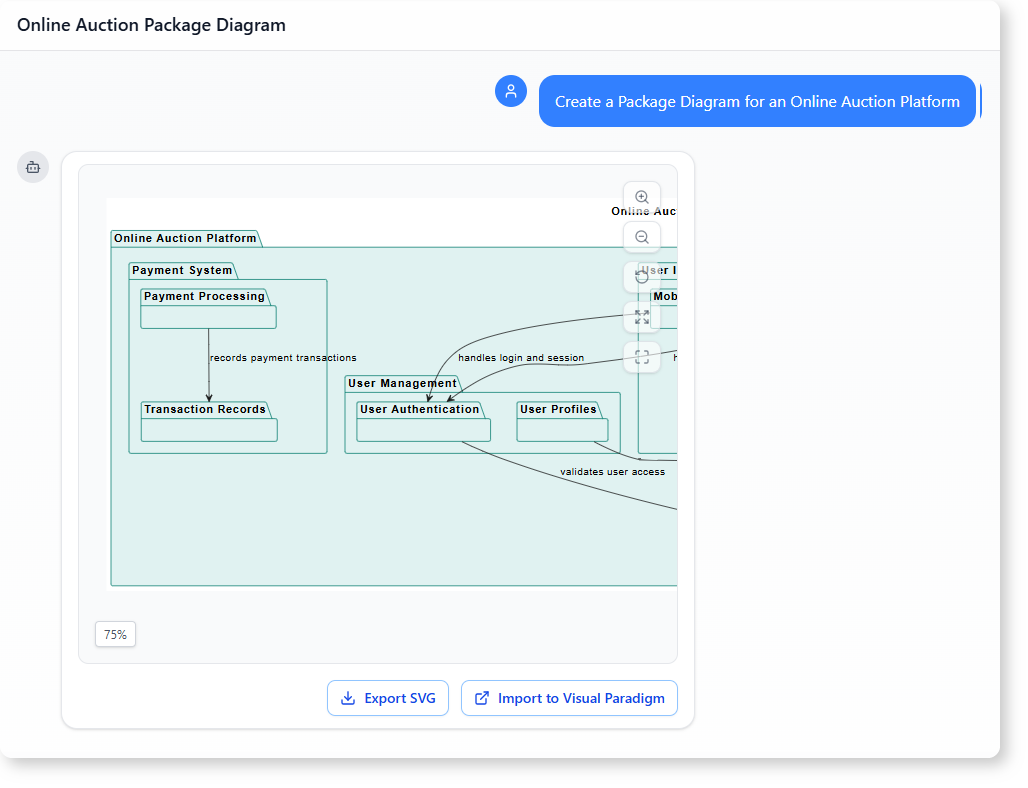Click the 'records payment transactions' label
The width and height of the screenshot is (1028, 788).
[x=283, y=357]
